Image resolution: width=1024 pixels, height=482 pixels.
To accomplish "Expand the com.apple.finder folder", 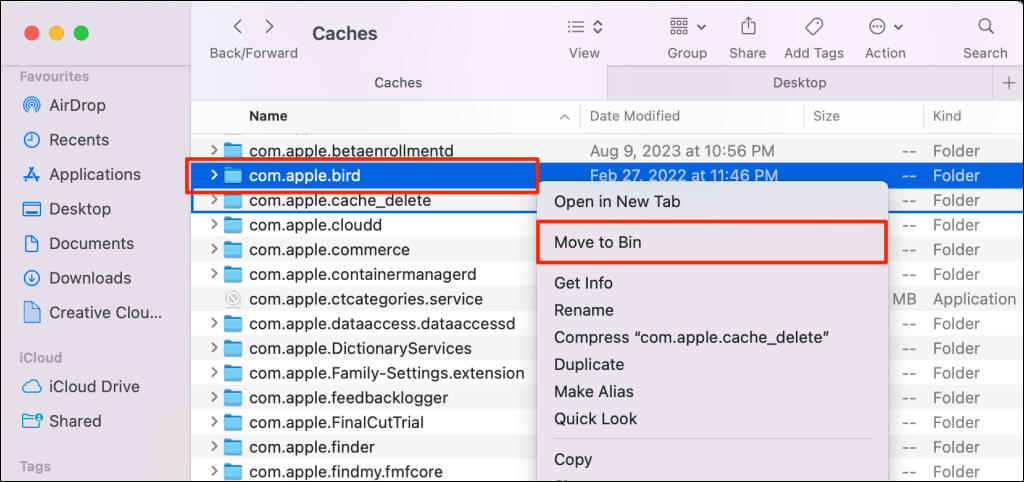I will tap(214, 447).
